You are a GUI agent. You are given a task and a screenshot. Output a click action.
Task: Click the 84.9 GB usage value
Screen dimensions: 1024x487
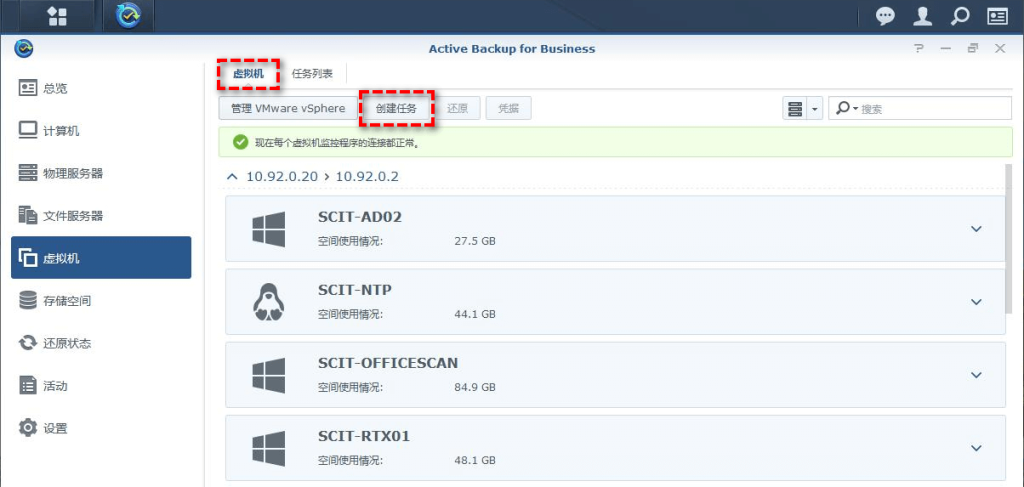coord(475,387)
